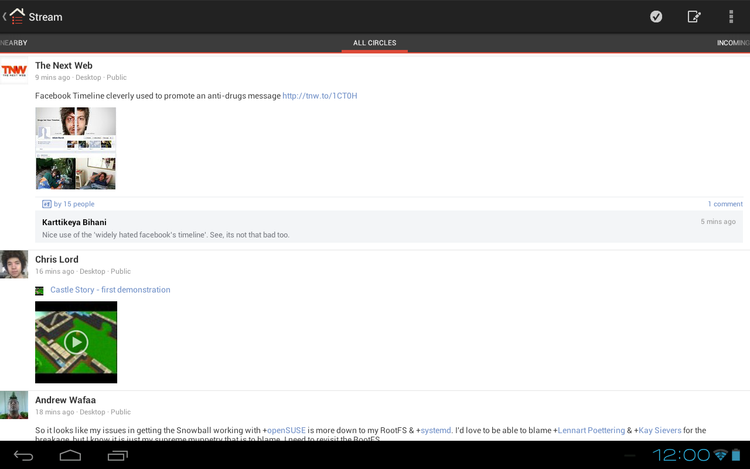Tap the Stream home icon
Image resolution: width=750 pixels, height=469 pixels.
pyautogui.click(x=17, y=16)
